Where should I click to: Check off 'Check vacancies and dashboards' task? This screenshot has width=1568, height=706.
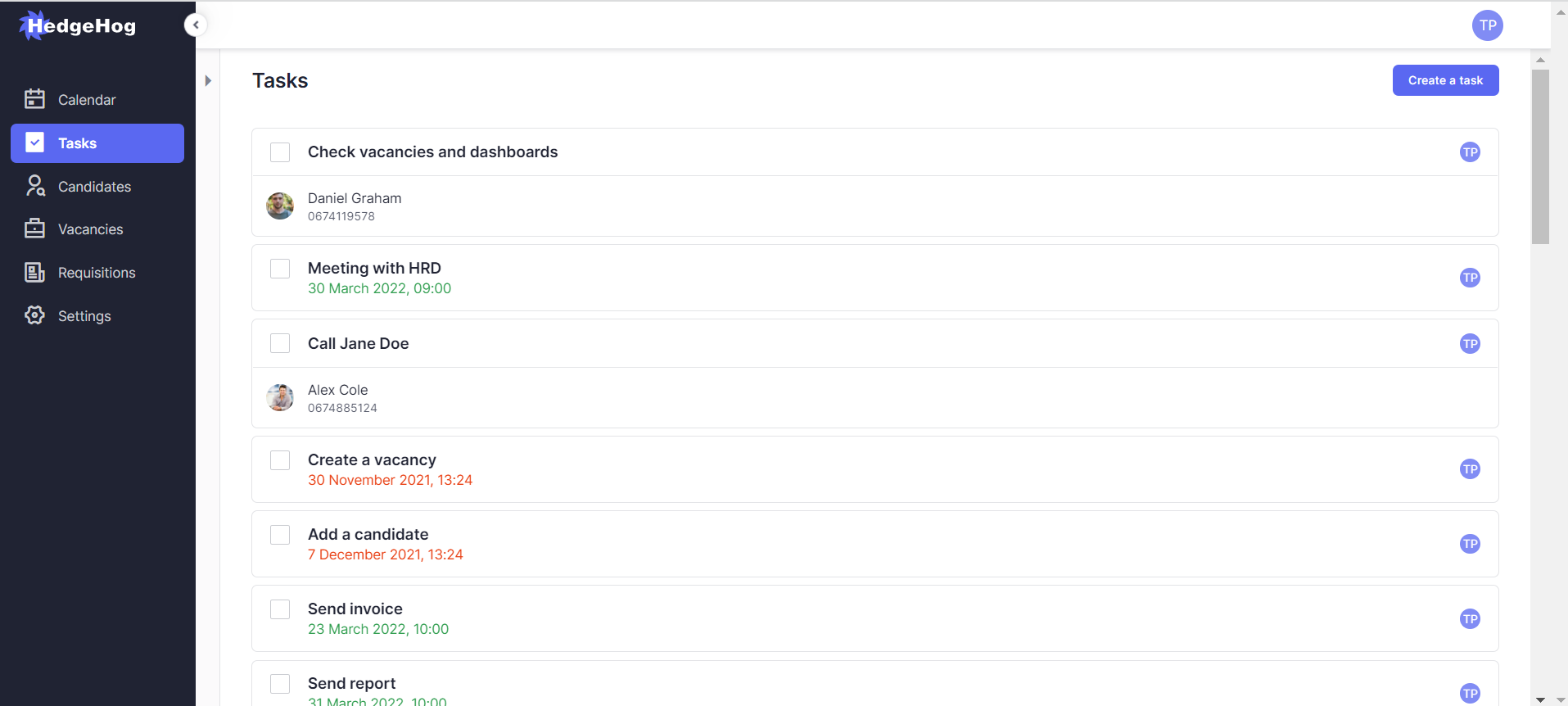click(280, 152)
